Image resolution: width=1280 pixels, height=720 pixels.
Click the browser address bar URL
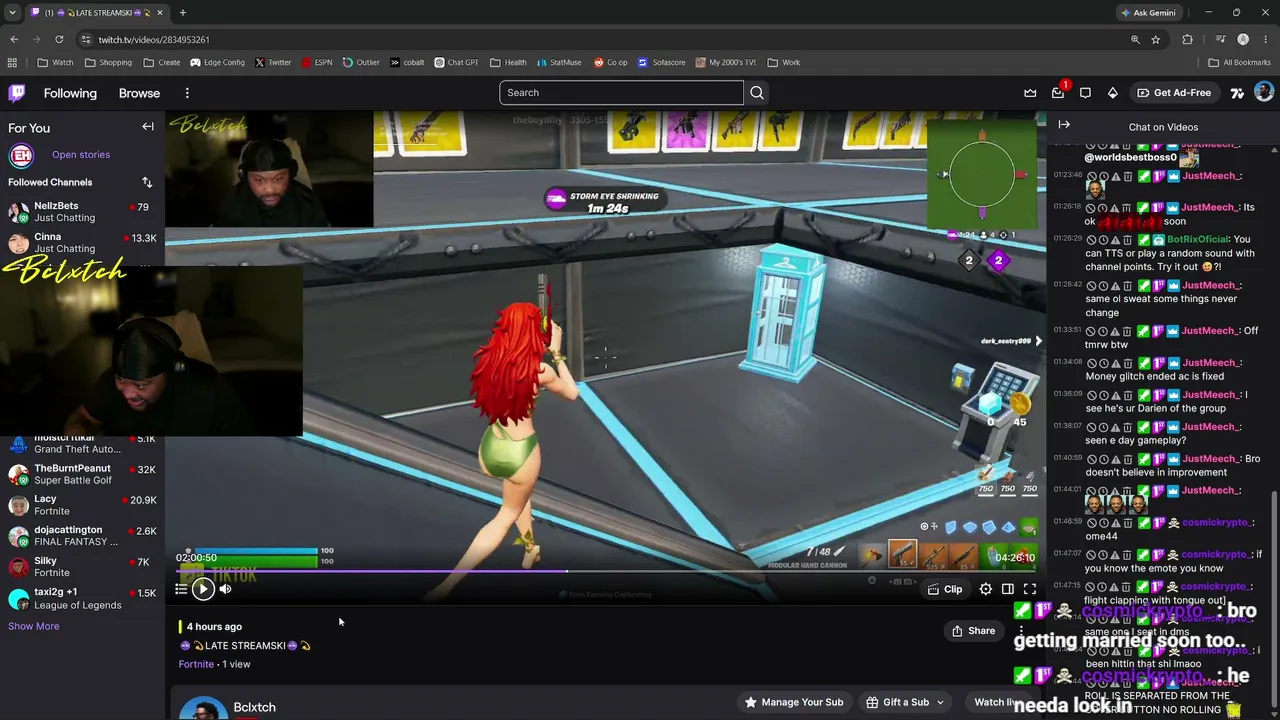point(154,39)
